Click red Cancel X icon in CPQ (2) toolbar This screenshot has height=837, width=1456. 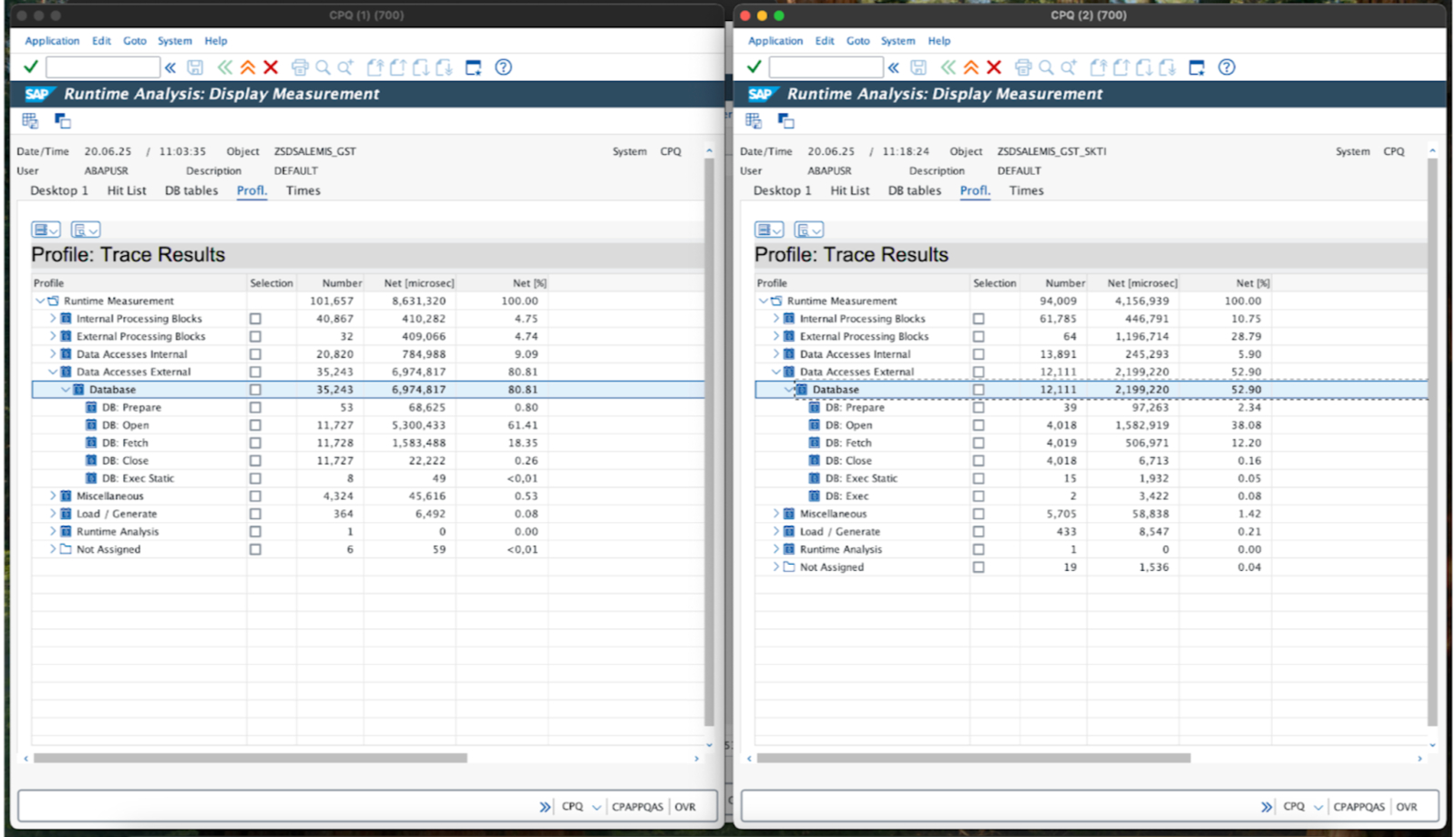tap(994, 67)
